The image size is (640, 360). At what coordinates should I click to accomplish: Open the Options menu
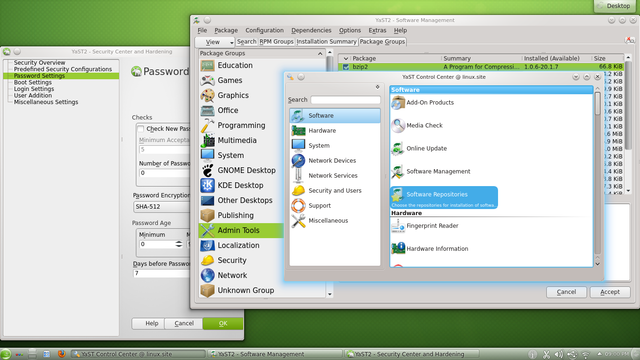(350, 30)
